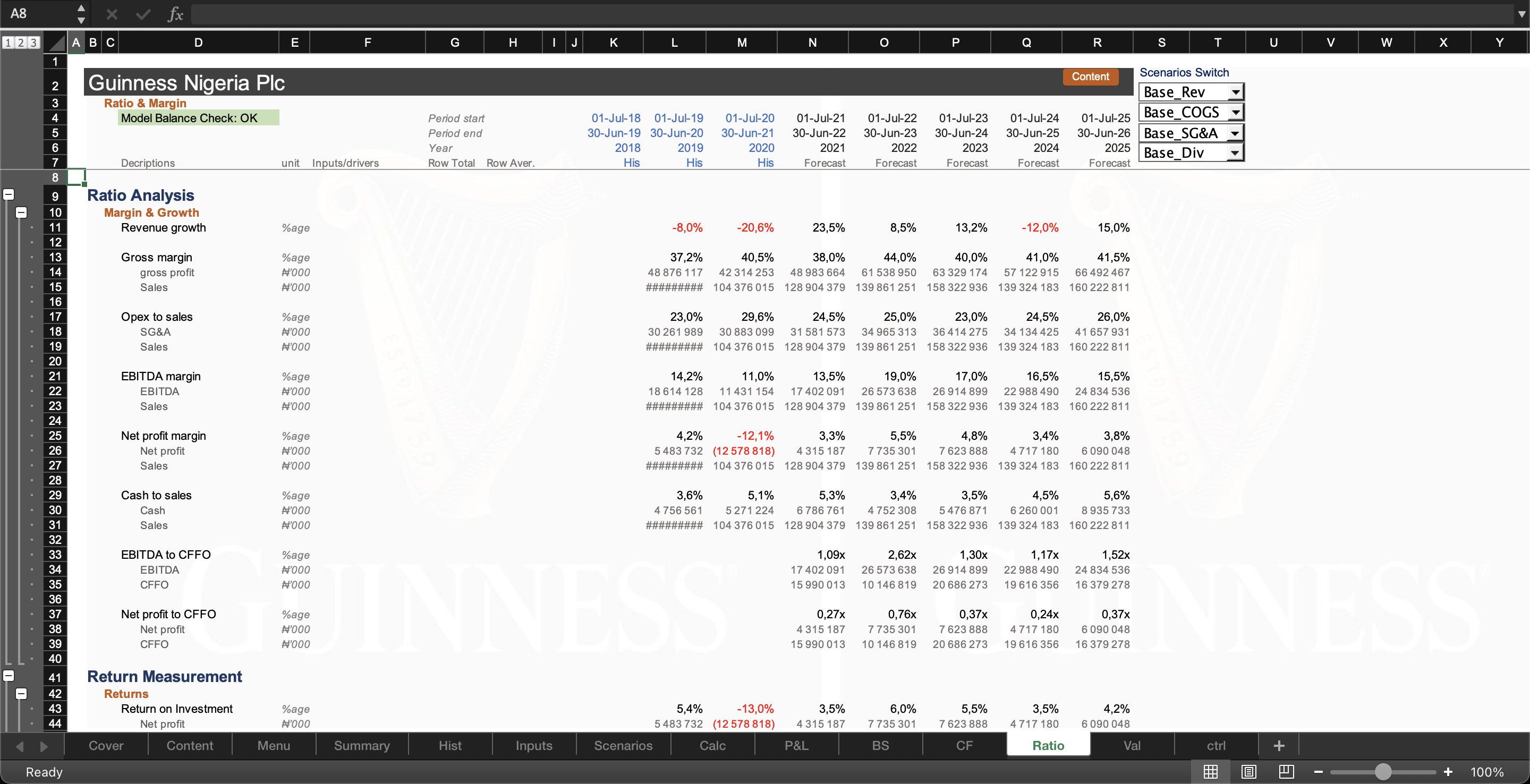Click the Return on Investment label
The image size is (1530, 784).
pos(176,709)
